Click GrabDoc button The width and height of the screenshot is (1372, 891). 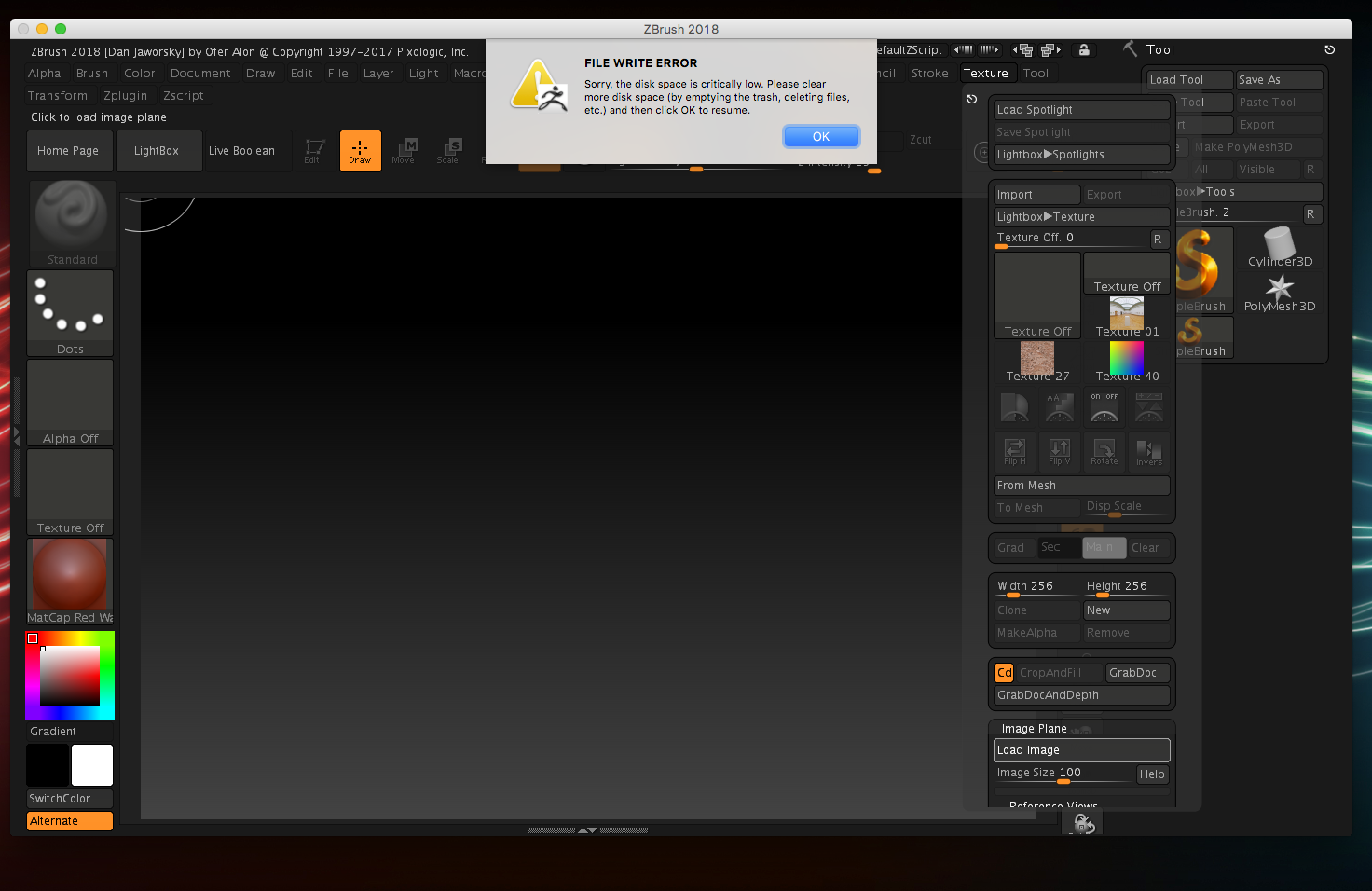(1137, 673)
